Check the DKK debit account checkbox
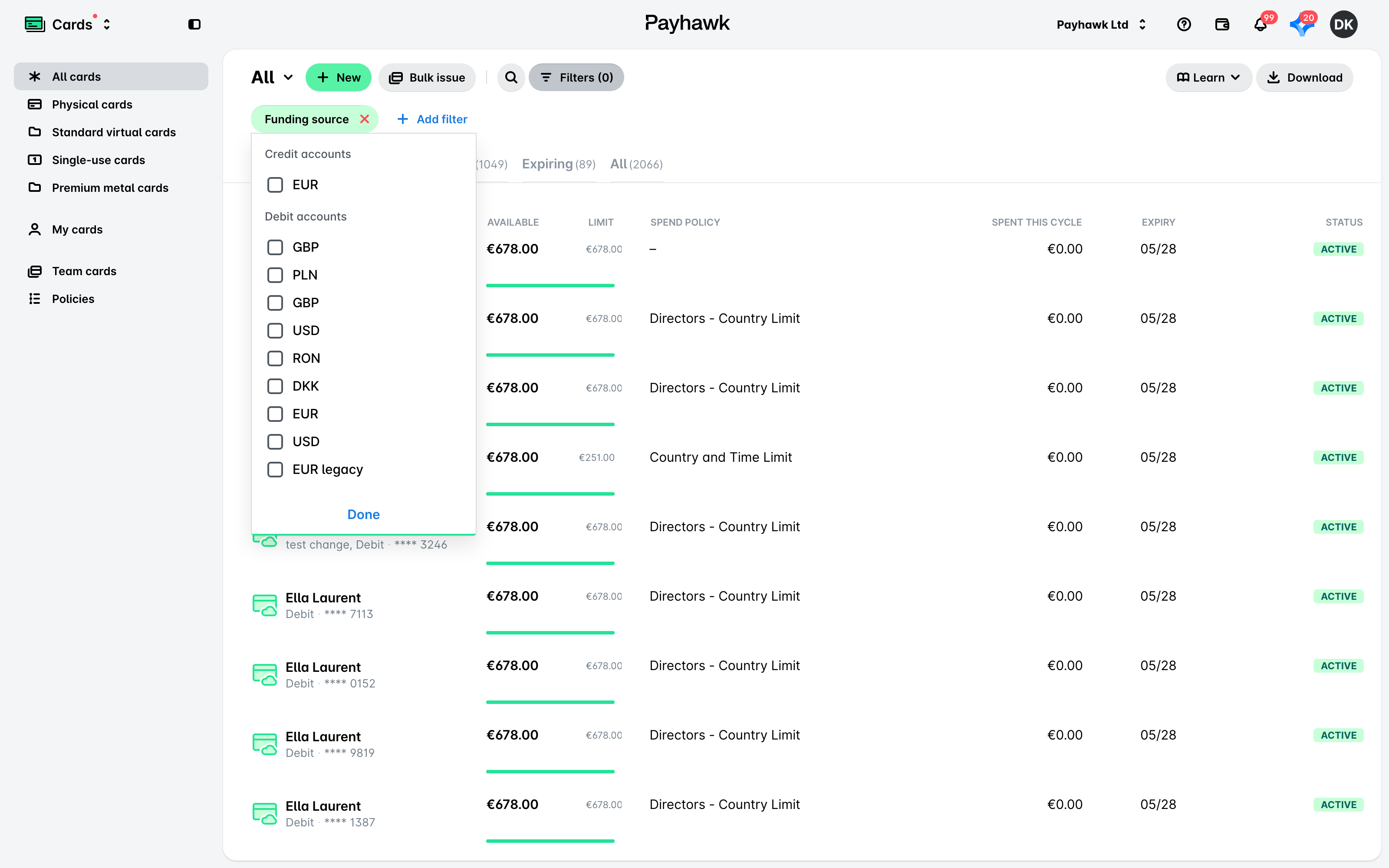 coord(276,386)
